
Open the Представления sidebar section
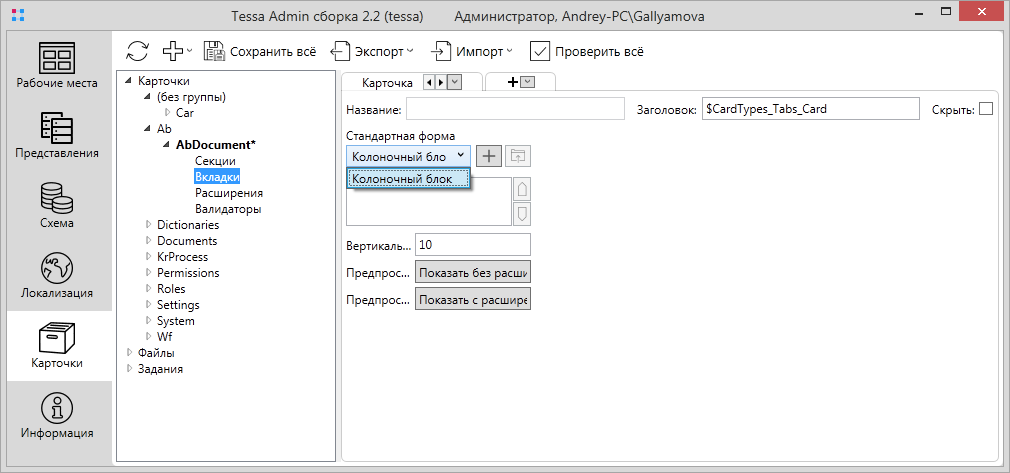pos(57,136)
